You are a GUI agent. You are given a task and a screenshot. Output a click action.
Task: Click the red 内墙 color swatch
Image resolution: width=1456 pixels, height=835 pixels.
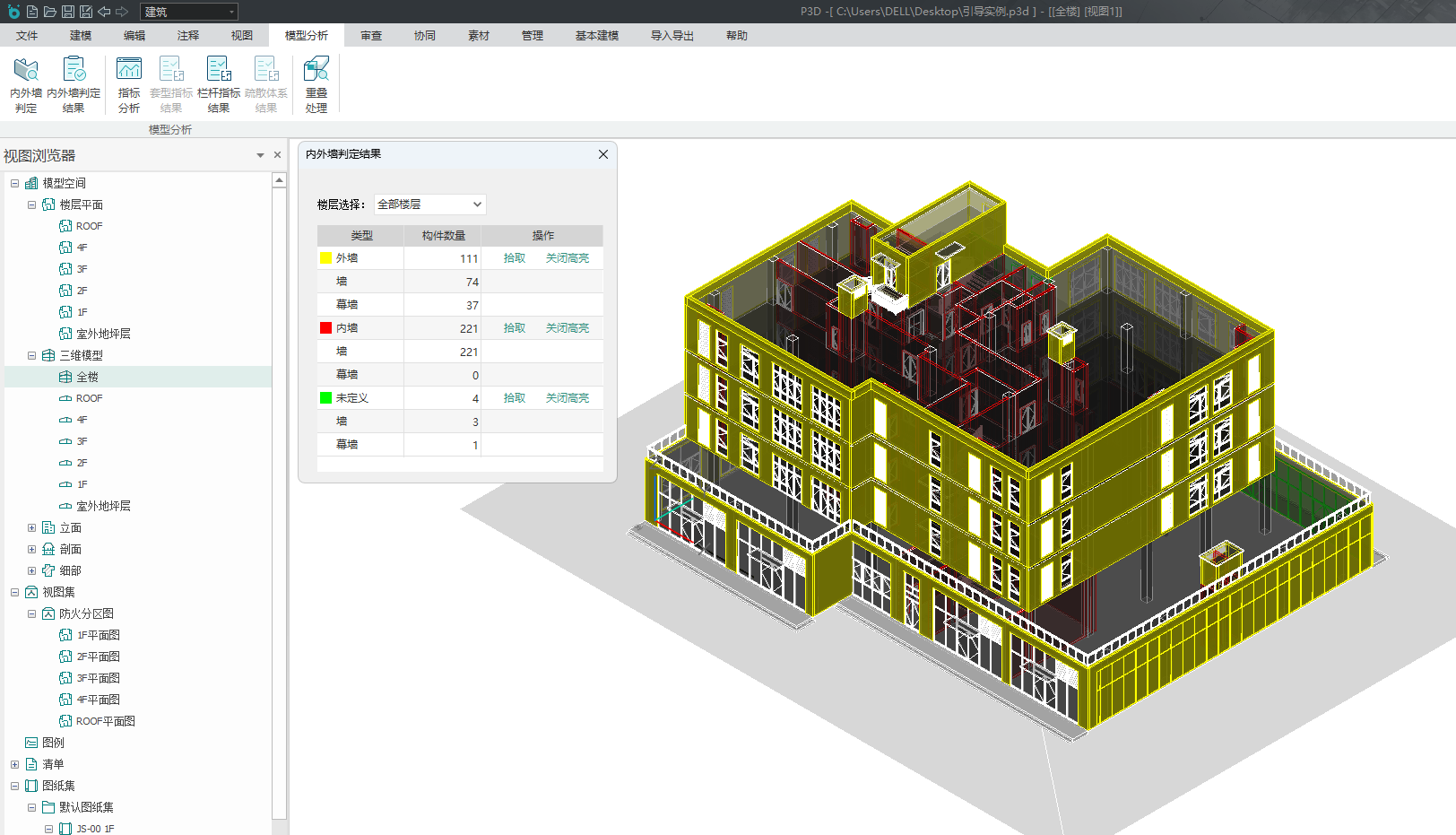pos(326,328)
